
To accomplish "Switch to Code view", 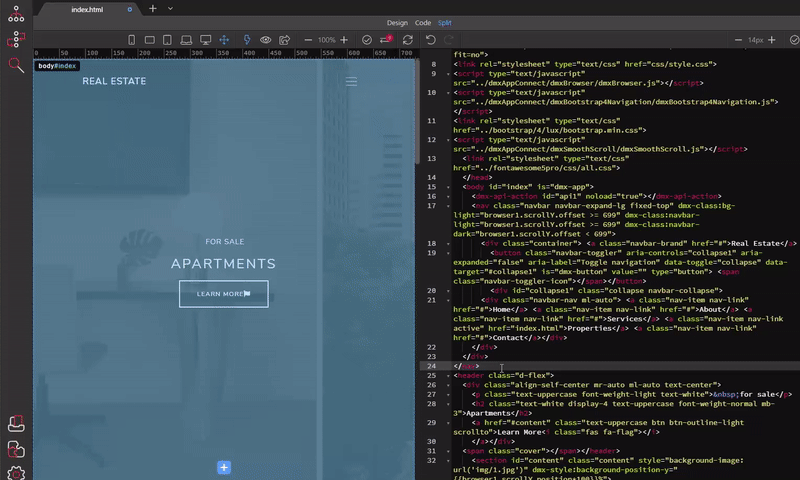I will coord(423,22).
